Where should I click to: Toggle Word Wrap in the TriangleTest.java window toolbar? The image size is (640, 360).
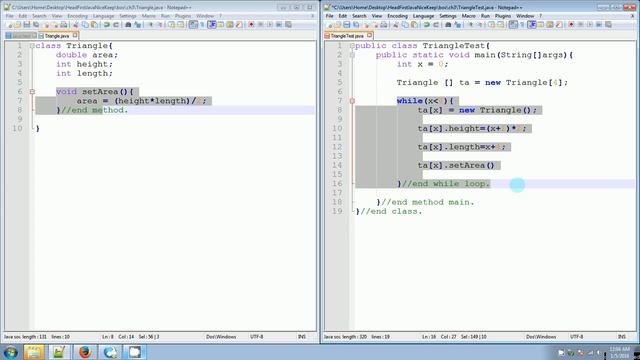point(513,25)
